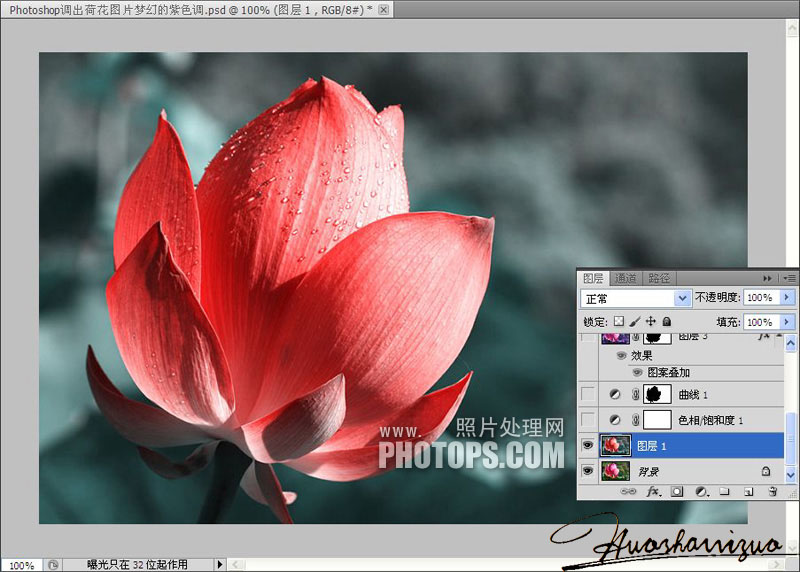800x572 pixels.
Task: Switch to 通道 channels tab
Action: (x=626, y=278)
